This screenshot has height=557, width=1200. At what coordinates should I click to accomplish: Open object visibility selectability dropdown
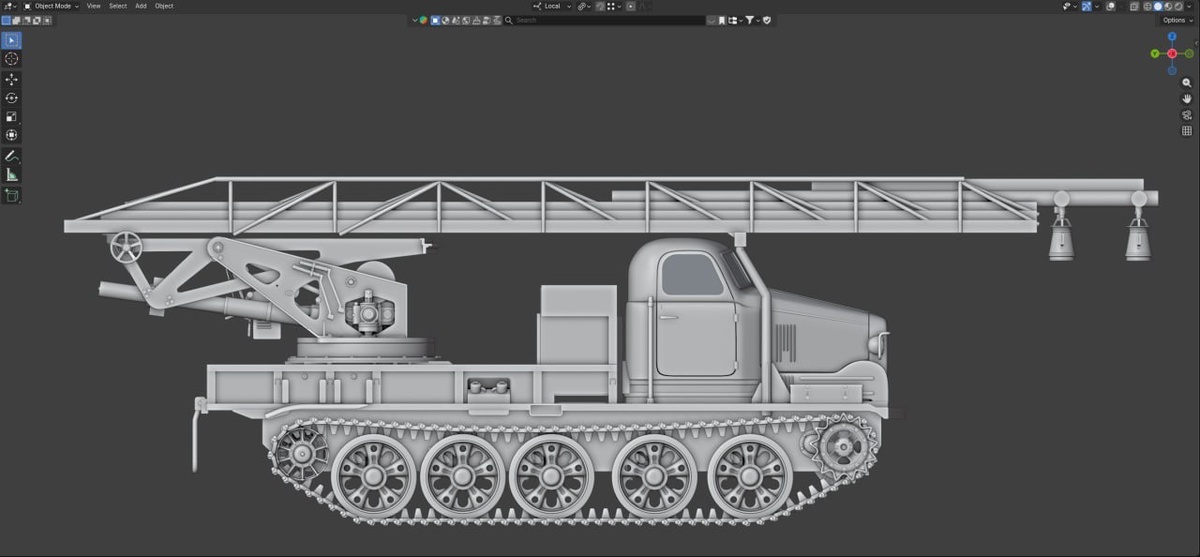1070,6
